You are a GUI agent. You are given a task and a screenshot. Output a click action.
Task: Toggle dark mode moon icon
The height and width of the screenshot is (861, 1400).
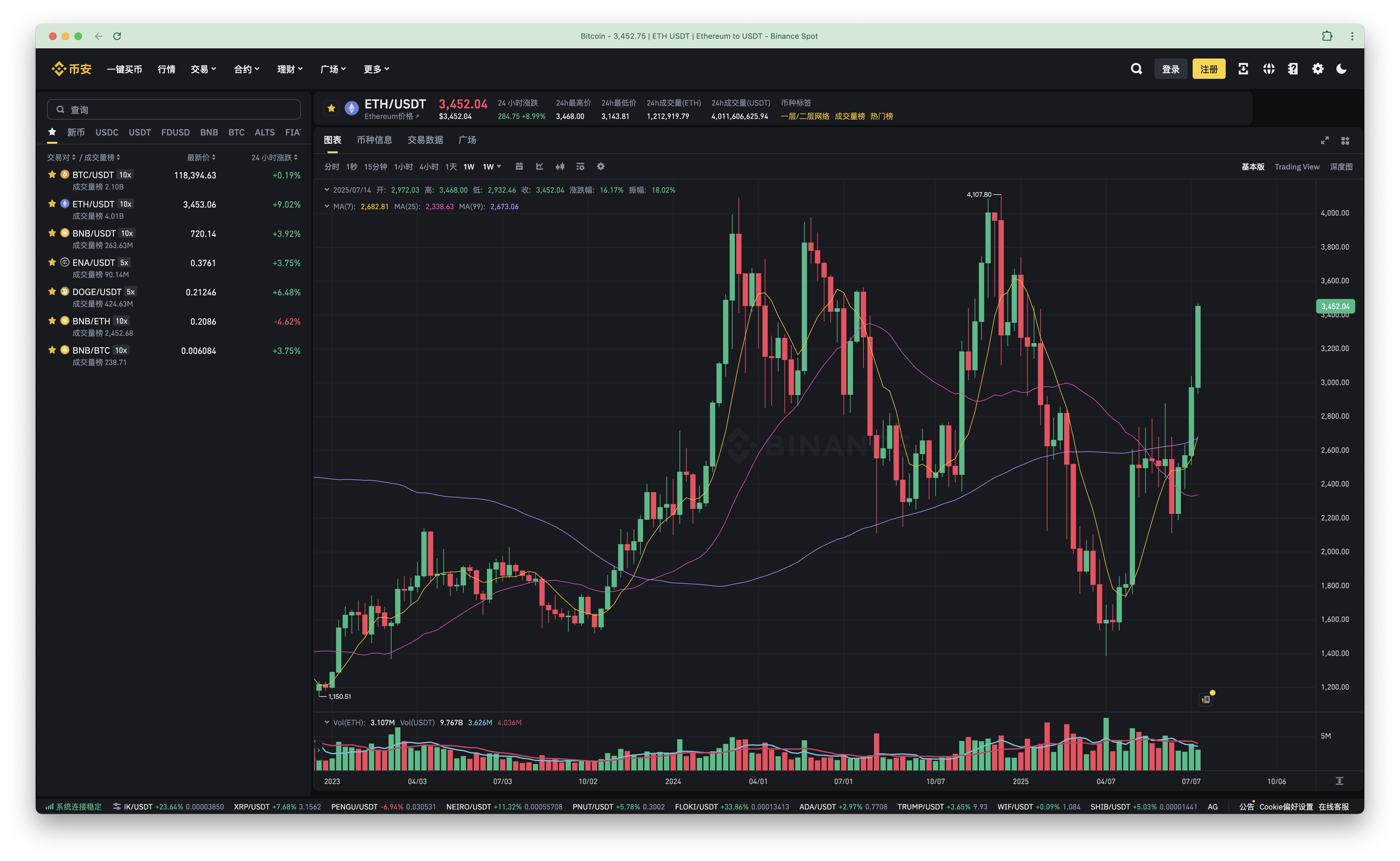[1341, 69]
